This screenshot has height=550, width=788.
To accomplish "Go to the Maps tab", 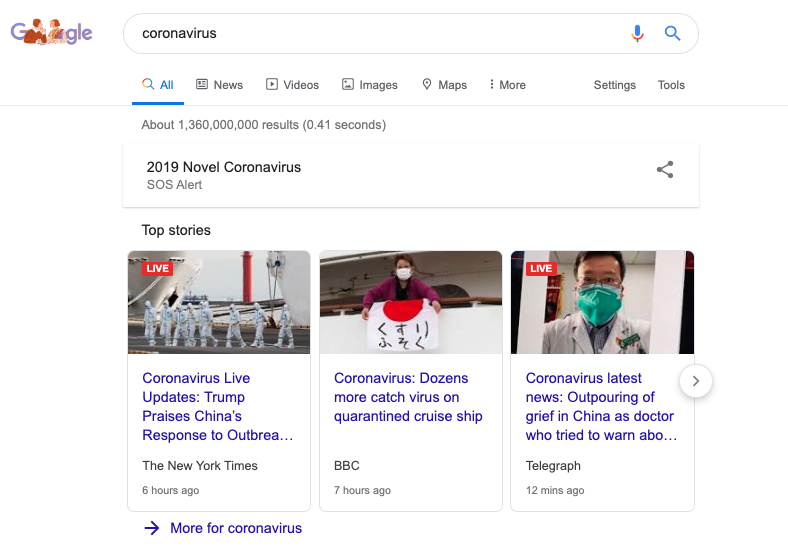I will click(444, 85).
